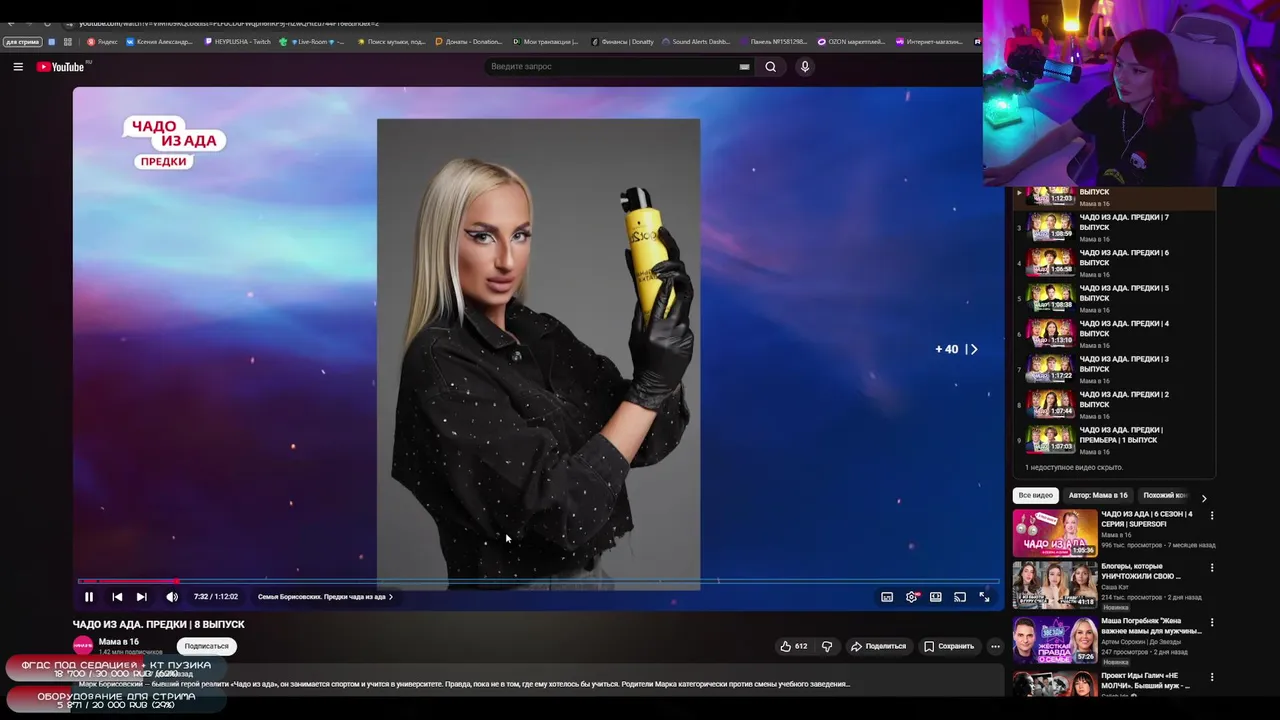The width and height of the screenshot is (1280, 720).
Task: Play playlist video 'ПРЕДКИ | 2 ВЫПУСК'
Action: (x=1115, y=405)
